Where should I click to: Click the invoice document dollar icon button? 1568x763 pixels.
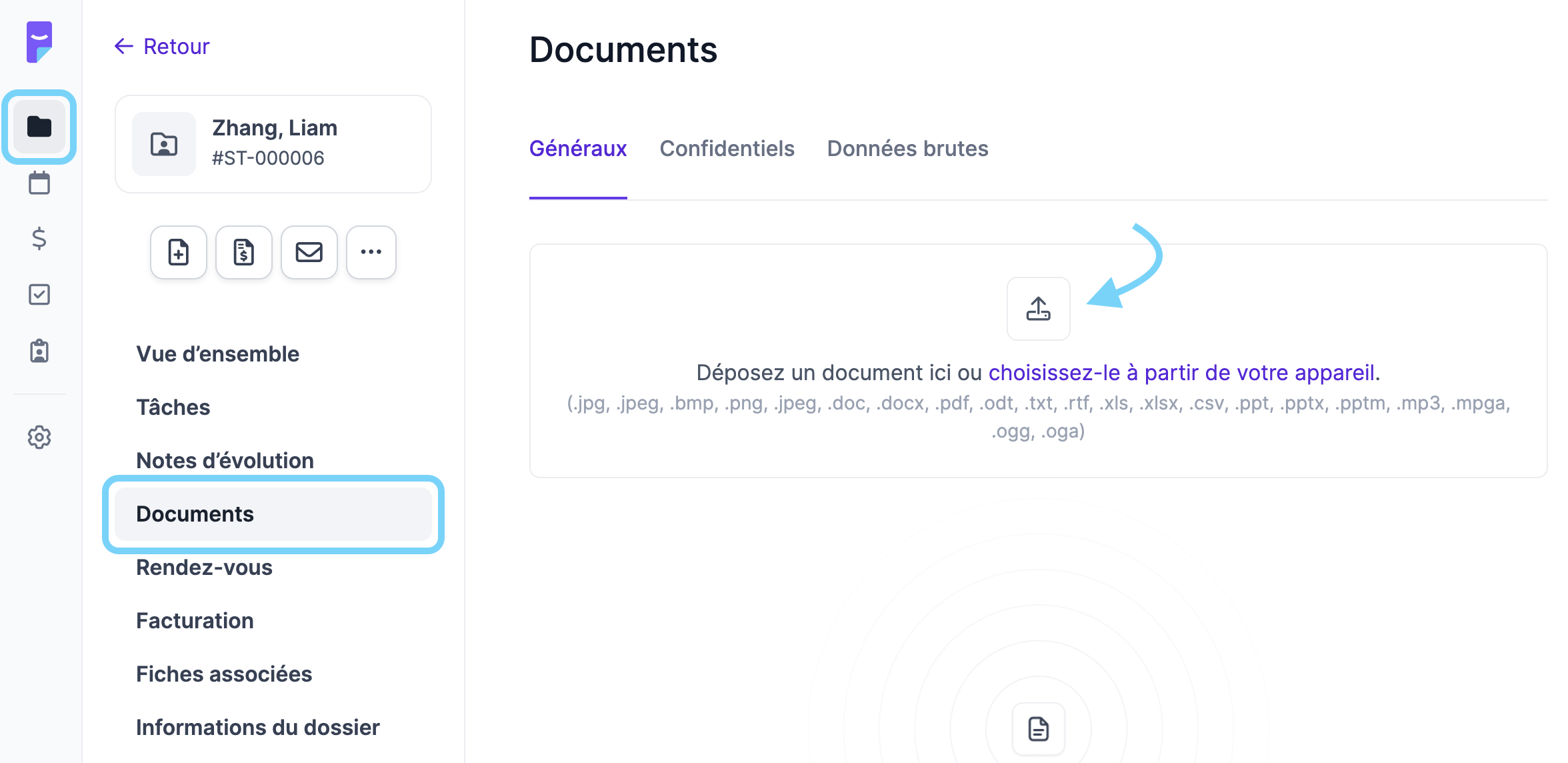[244, 252]
